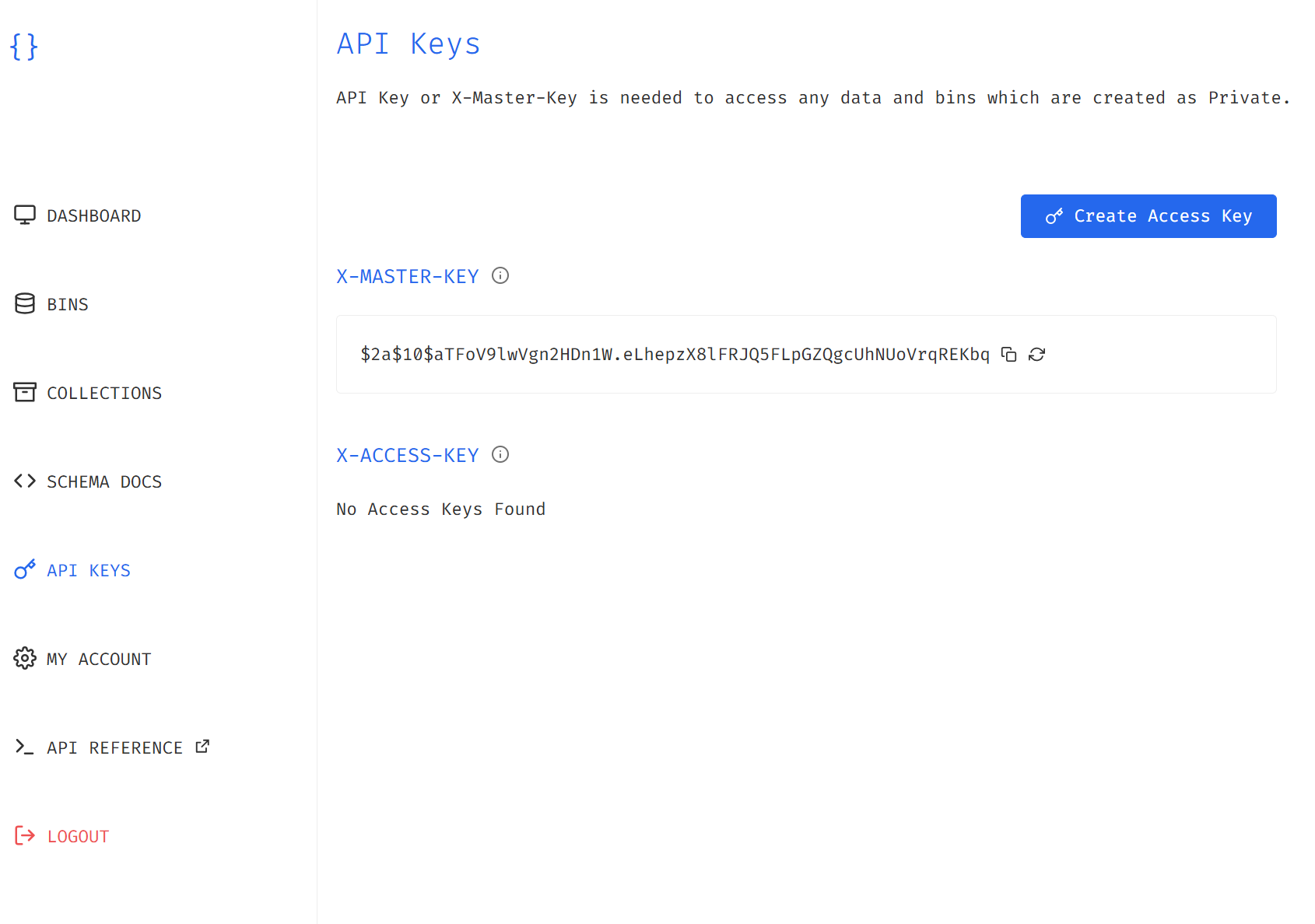Go to the BINS label
This screenshot has width=1315, height=924.
(68, 305)
